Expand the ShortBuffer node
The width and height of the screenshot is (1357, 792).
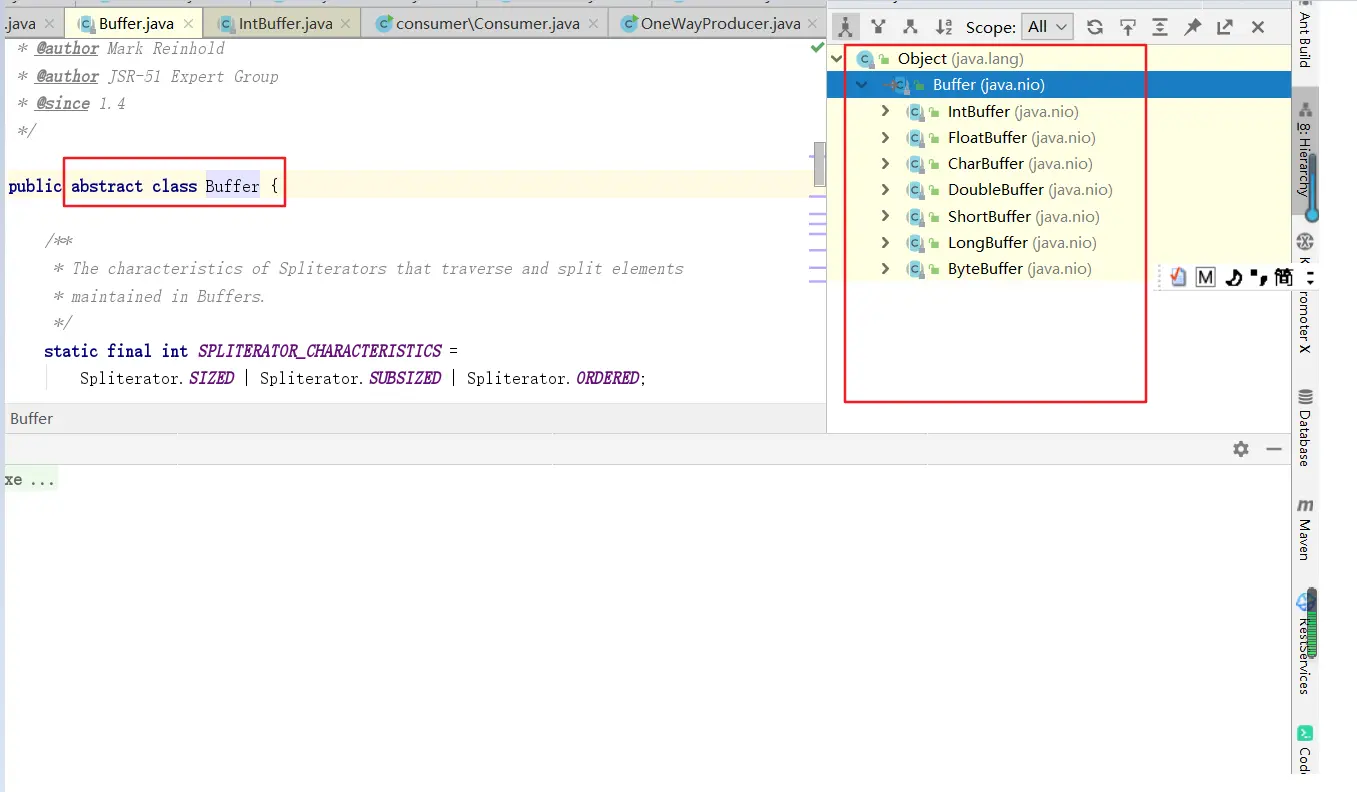885,216
